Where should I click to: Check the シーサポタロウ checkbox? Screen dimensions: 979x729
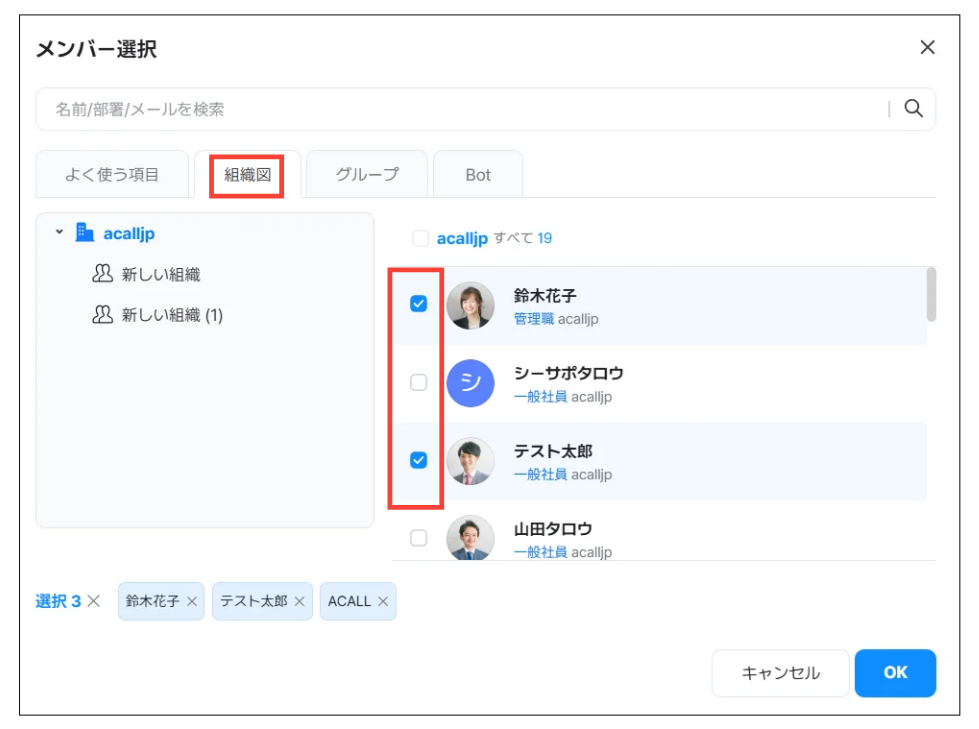click(x=419, y=382)
